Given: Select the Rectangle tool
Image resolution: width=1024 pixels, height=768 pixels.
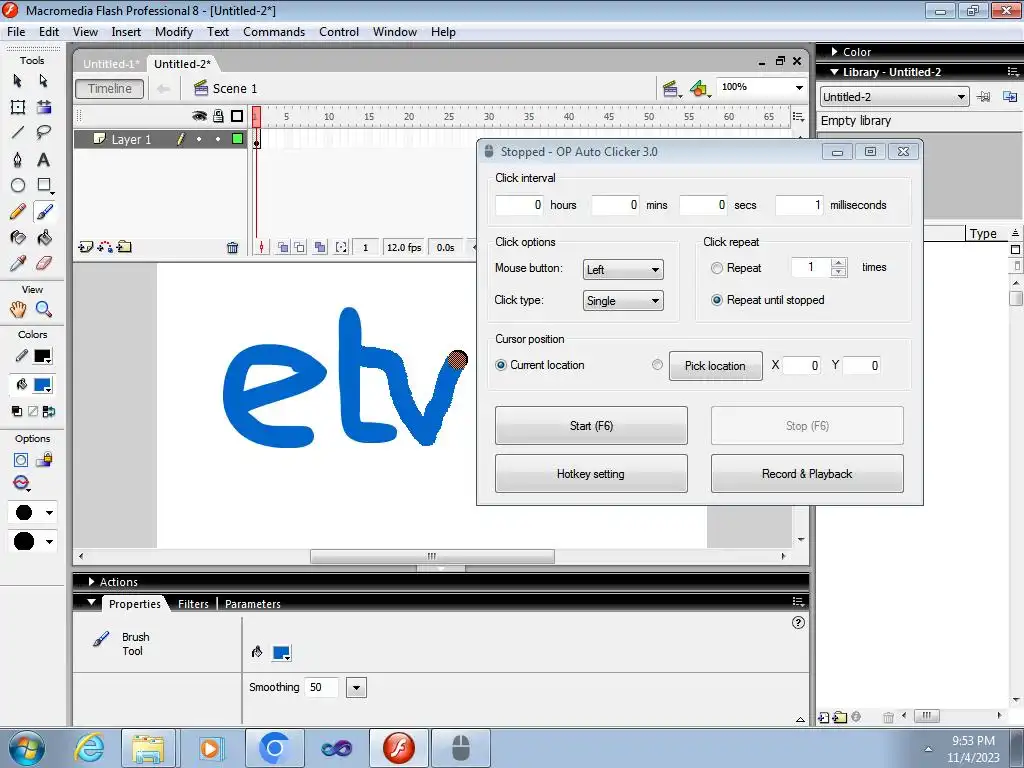Looking at the screenshot, I should point(44,185).
